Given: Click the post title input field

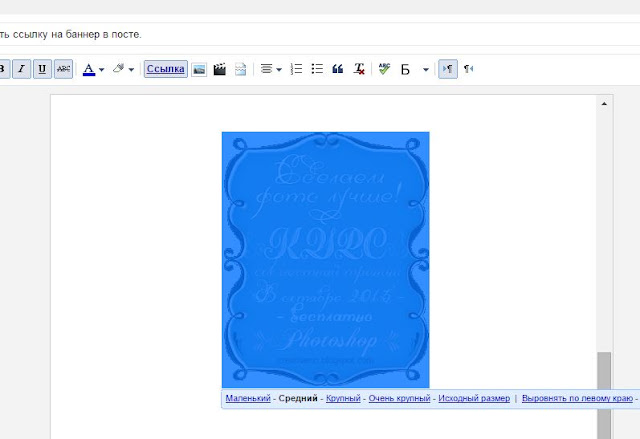Looking at the screenshot, I should pyautogui.click(x=320, y=35).
